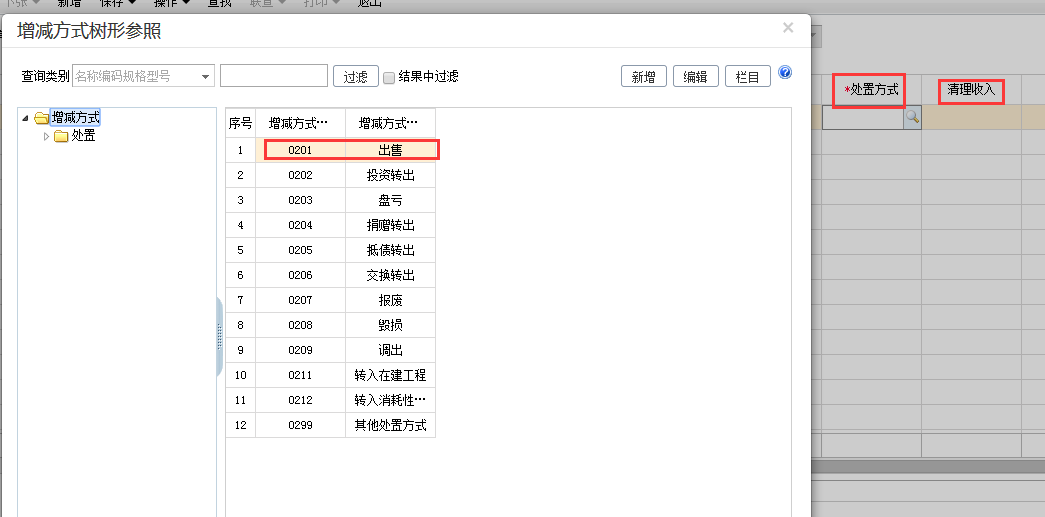
Task: Click the 新增 button in dialog
Action: (x=644, y=77)
